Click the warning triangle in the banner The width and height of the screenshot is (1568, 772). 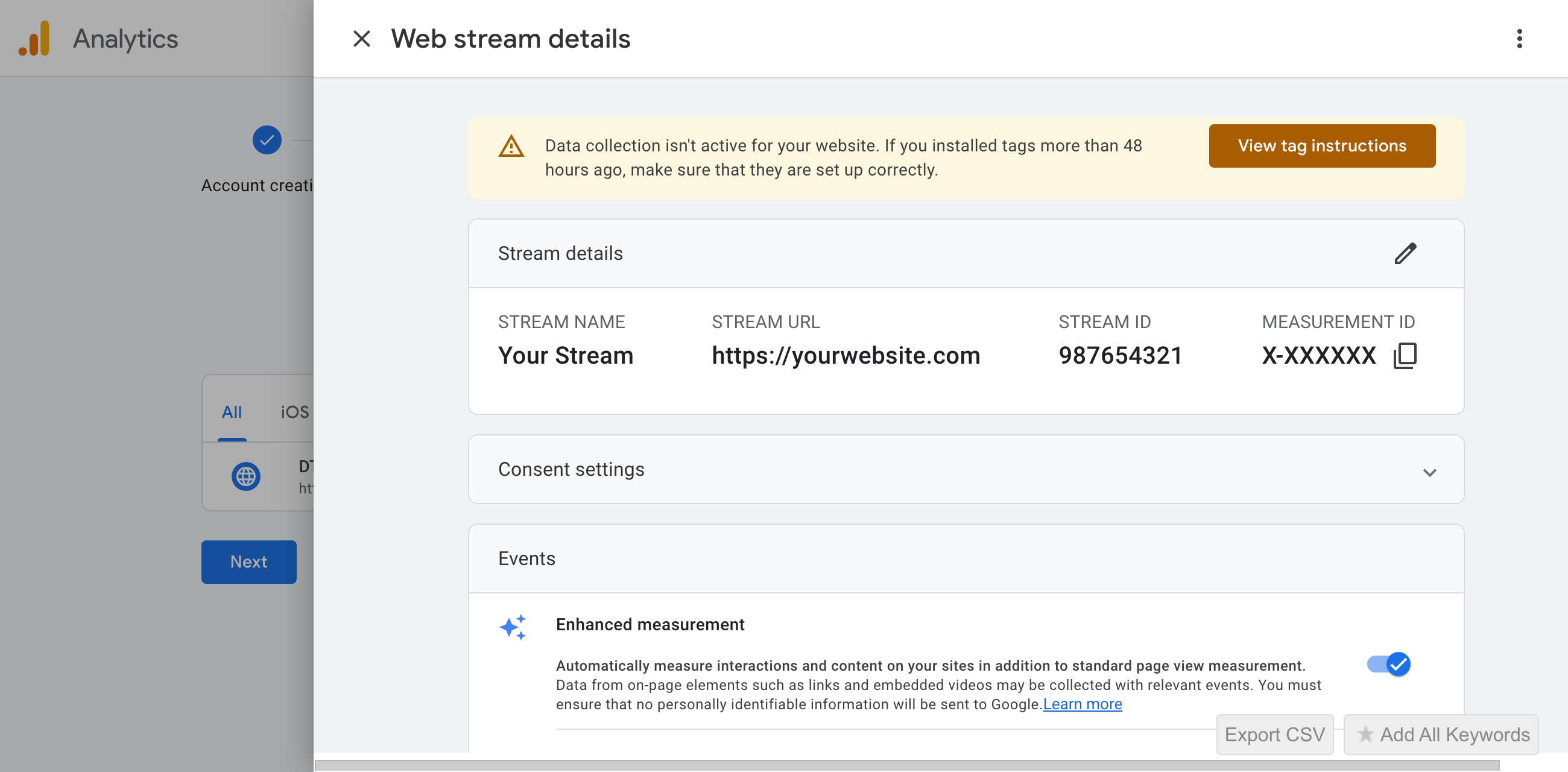pyautogui.click(x=511, y=147)
